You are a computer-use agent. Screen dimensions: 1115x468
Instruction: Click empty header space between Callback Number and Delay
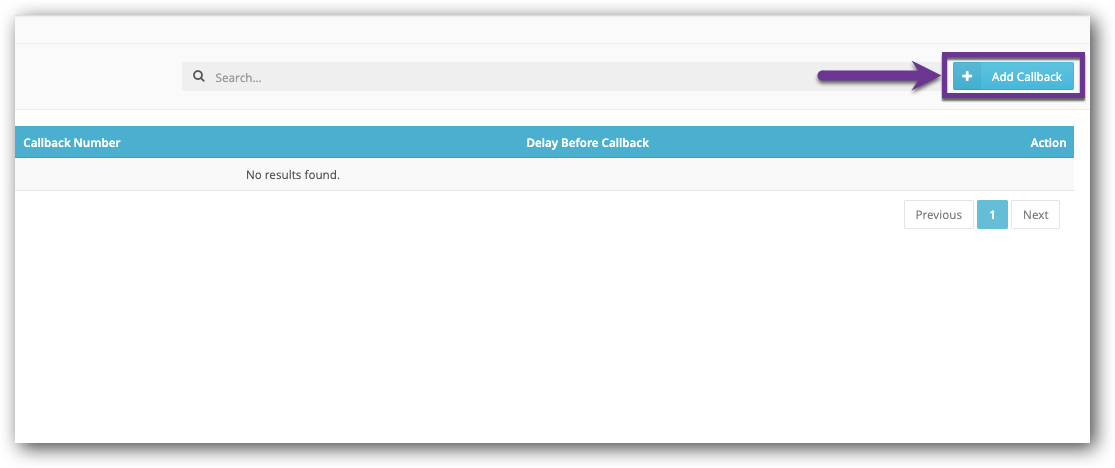pyautogui.click(x=320, y=143)
